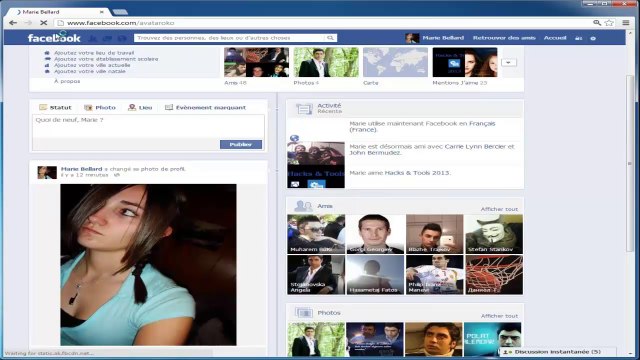Go to Accueil
This screenshot has width=640, height=360.
(555, 38)
